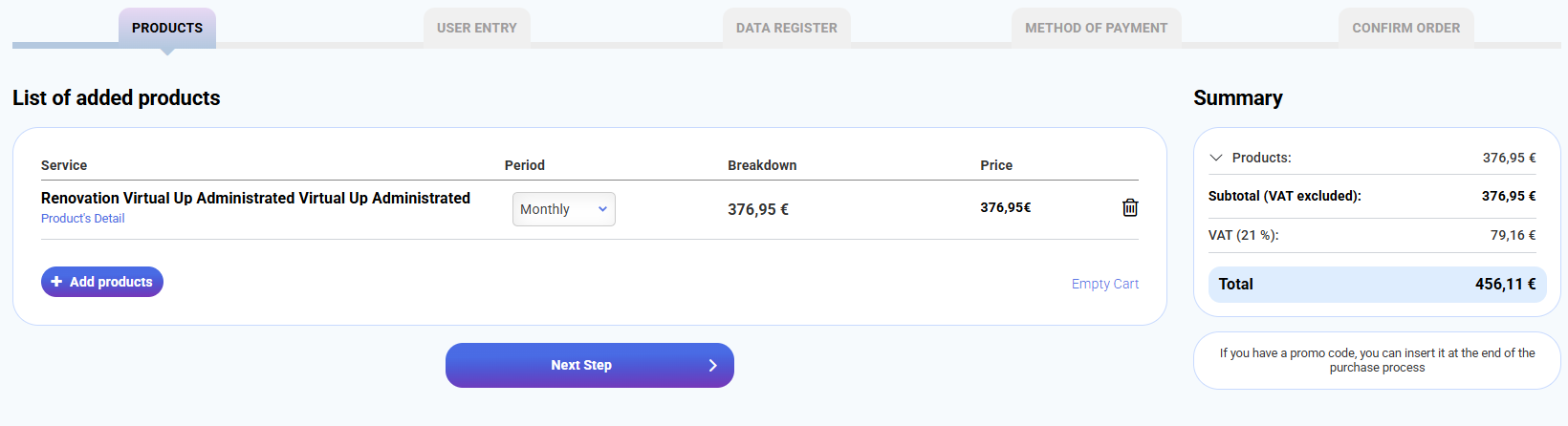Open the Monthly period dropdown
The height and width of the screenshot is (426, 1568).
click(563, 209)
